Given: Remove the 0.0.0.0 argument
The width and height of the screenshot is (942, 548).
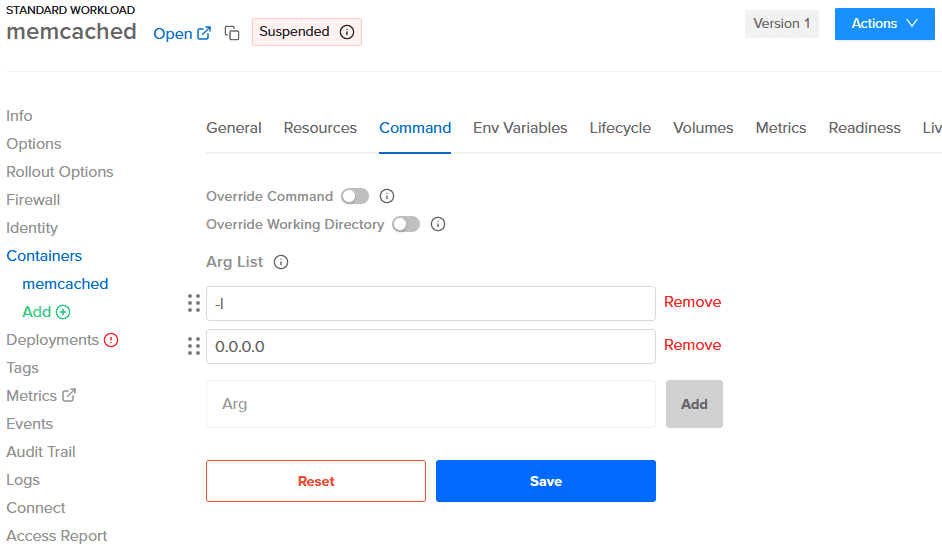Looking at the screenshot, I should [x=692, y=345].
